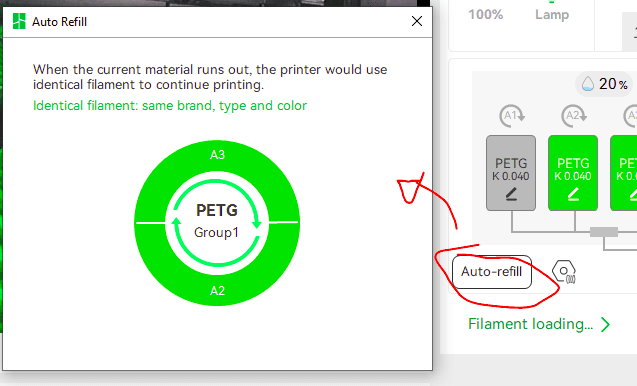Select the gray PETG filament slot
Image resolution: width=637 pixels, height=386 pixels.
511,173
